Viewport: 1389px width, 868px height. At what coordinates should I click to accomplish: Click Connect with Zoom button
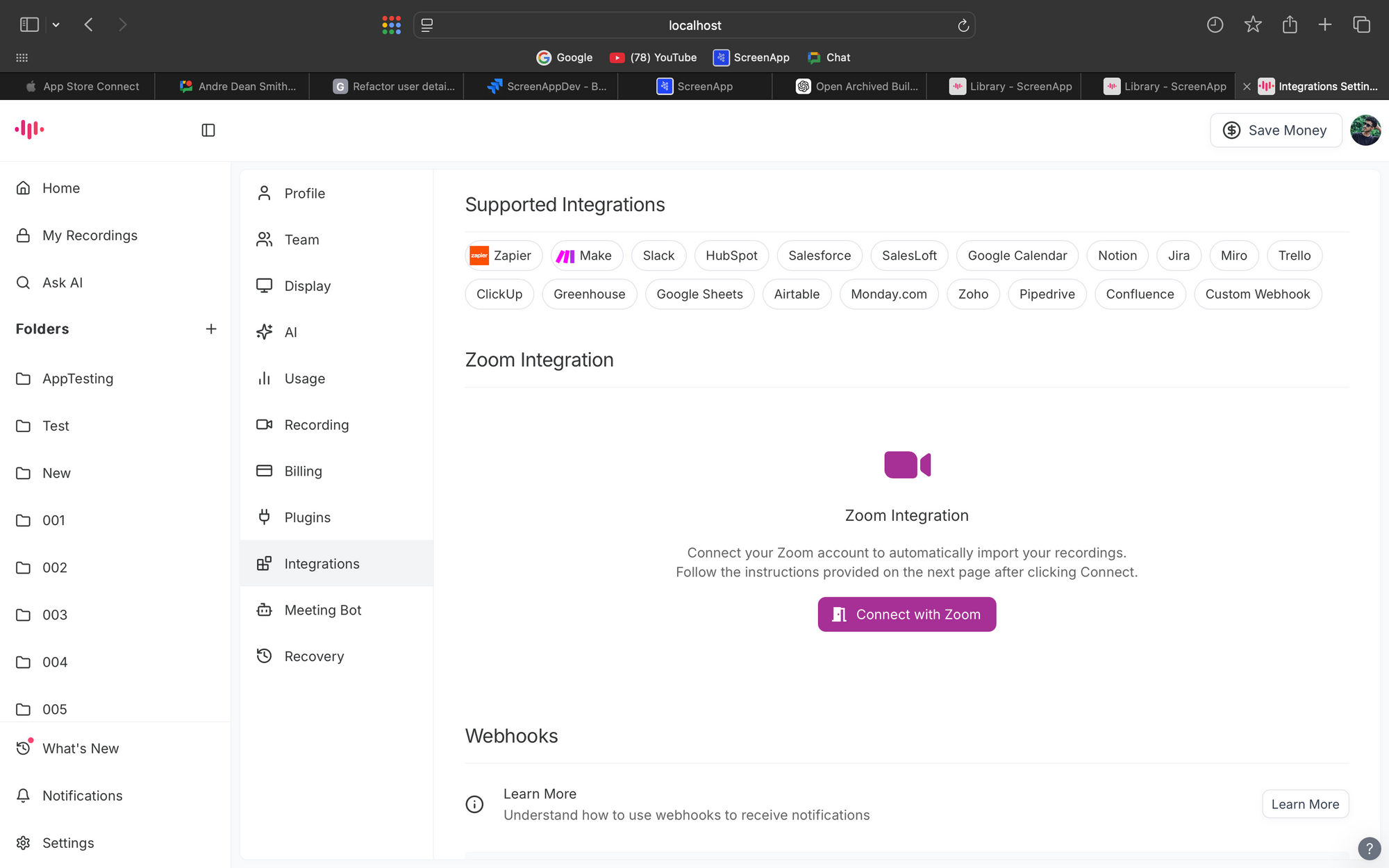click(906, 615)
